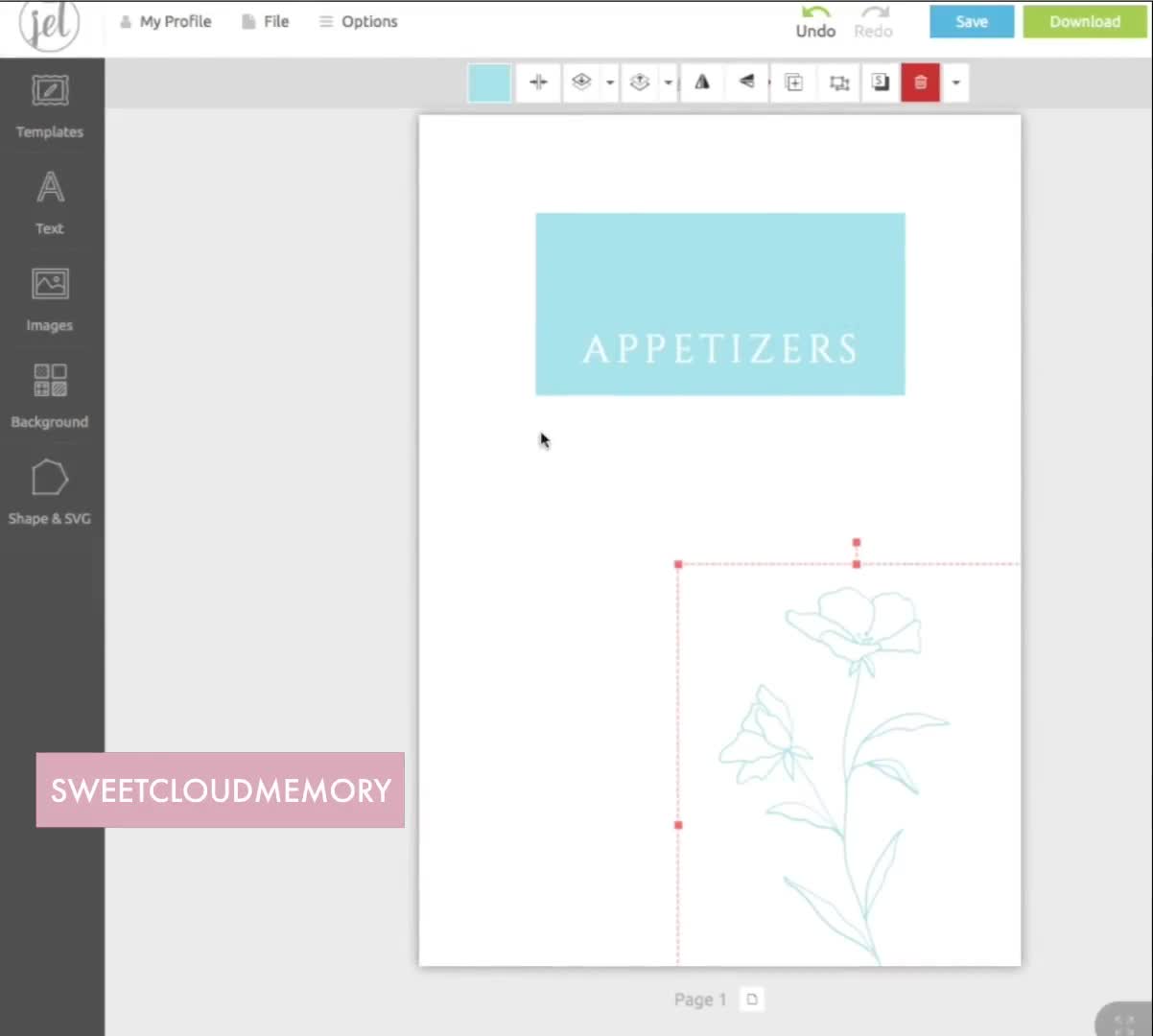This screenshot has height=1036, width=1153.
Task: Open the Templates panel
Action: (x=49, y=106)
